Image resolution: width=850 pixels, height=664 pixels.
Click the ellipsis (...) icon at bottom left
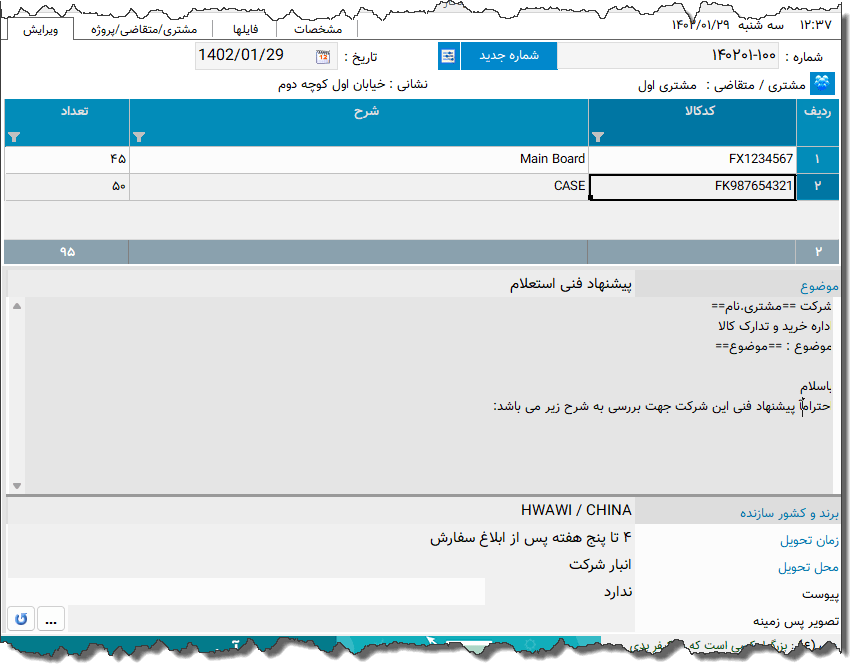pyautogui.click(x=50, y=618)
